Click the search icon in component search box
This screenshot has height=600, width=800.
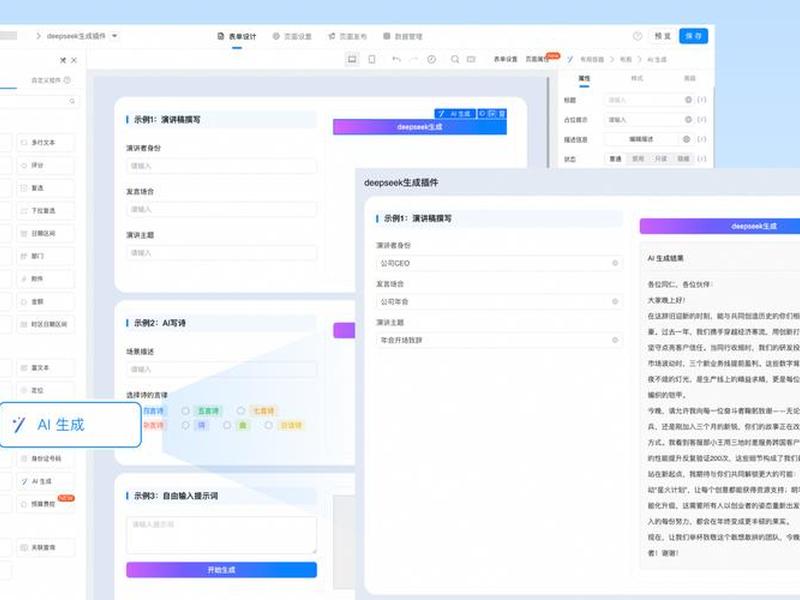72,101
